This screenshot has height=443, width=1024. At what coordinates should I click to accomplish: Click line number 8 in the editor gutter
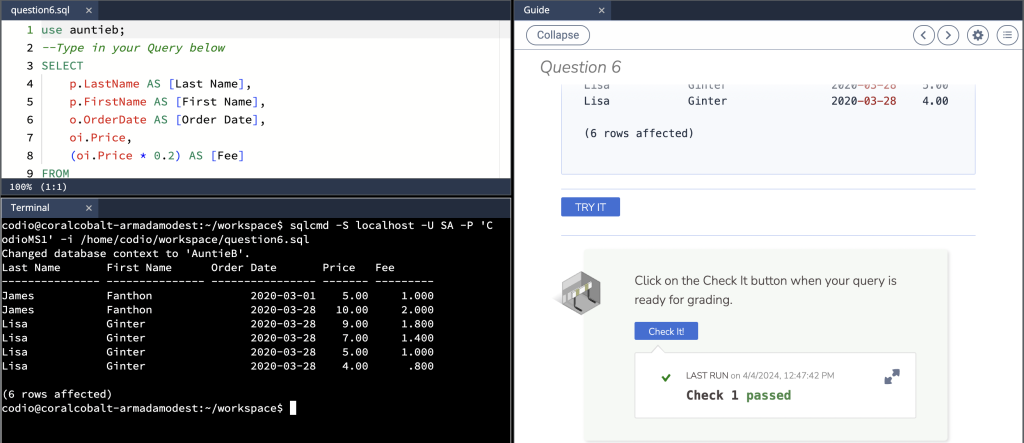pos(30,156)
